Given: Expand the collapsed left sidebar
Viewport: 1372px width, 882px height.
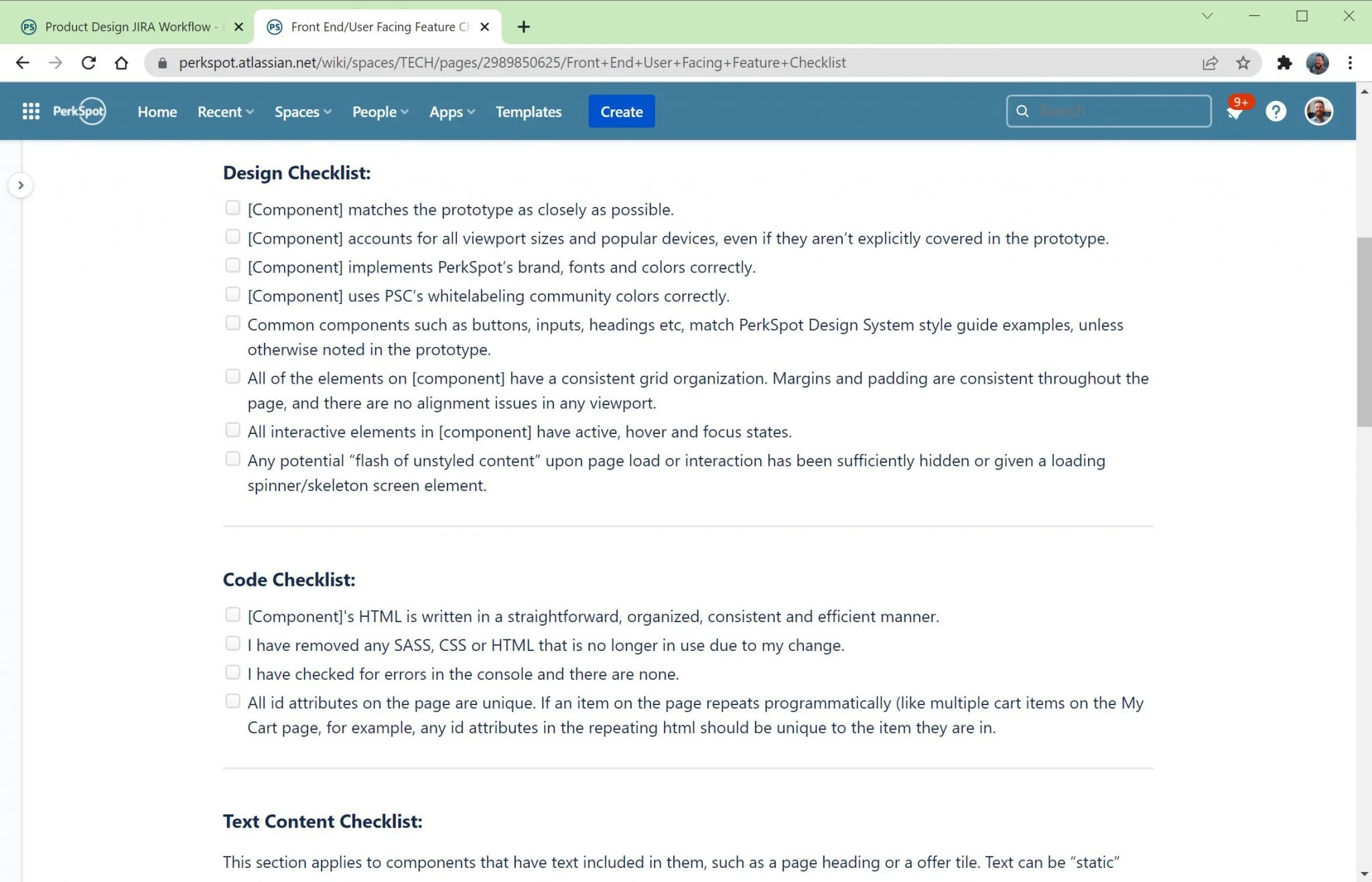Looking at the screenshot, I should click(21, 186).
